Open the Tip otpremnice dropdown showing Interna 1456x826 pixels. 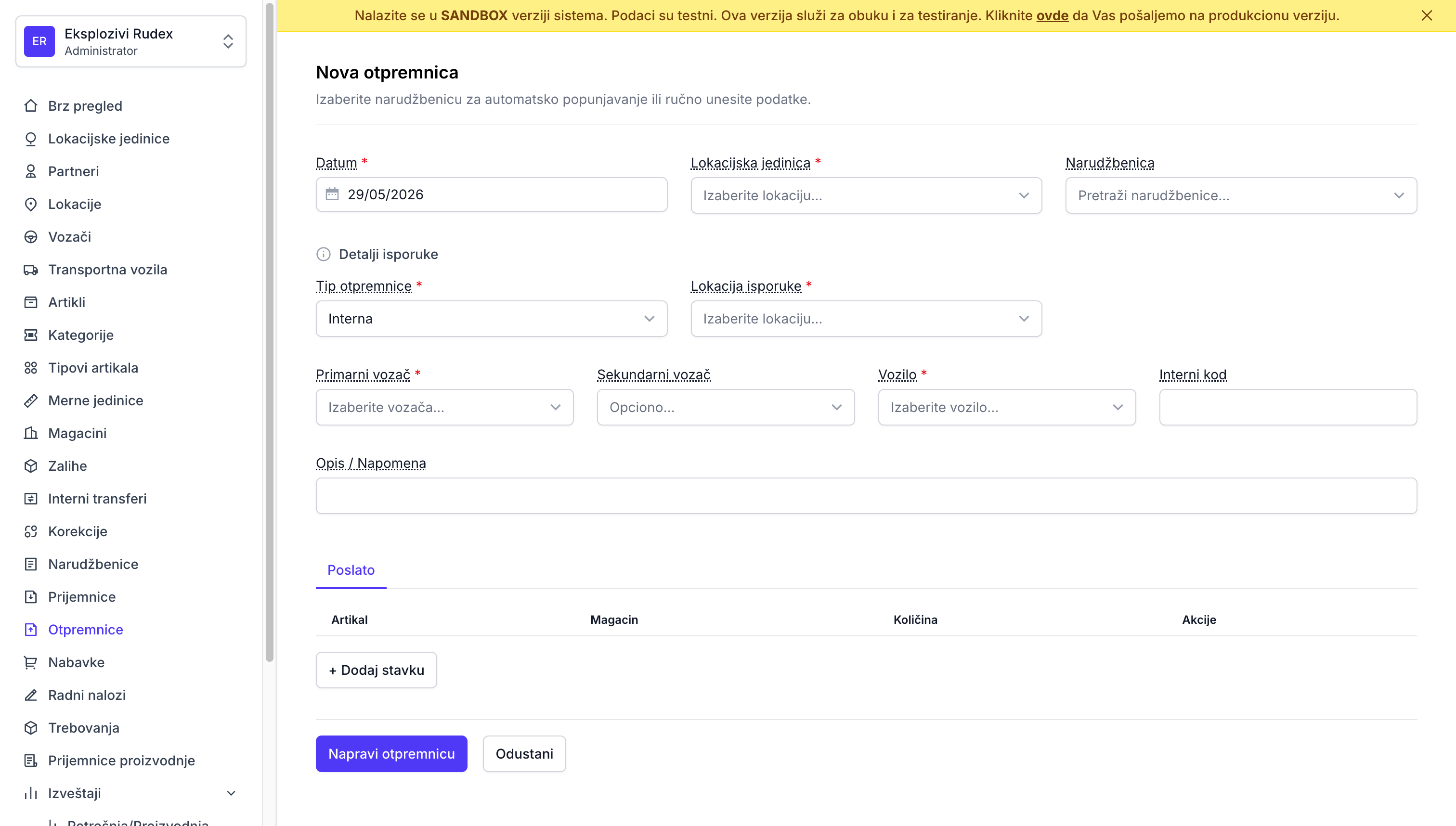point(492,319)
